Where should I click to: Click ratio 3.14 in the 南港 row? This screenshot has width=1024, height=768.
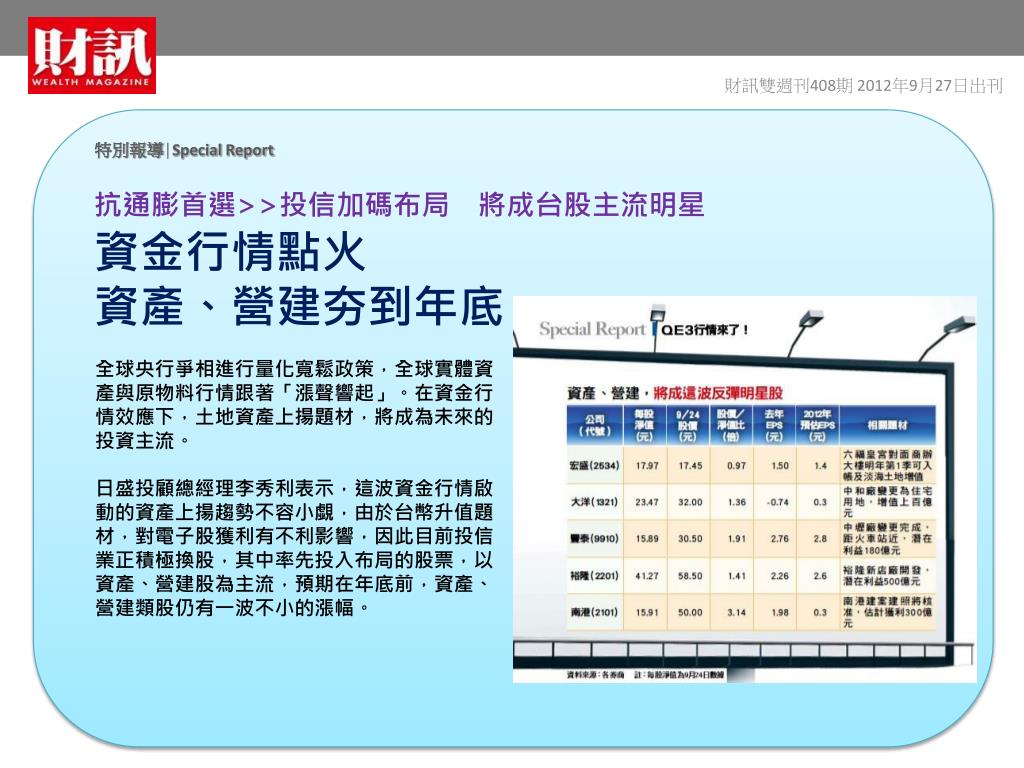(737, 612)
